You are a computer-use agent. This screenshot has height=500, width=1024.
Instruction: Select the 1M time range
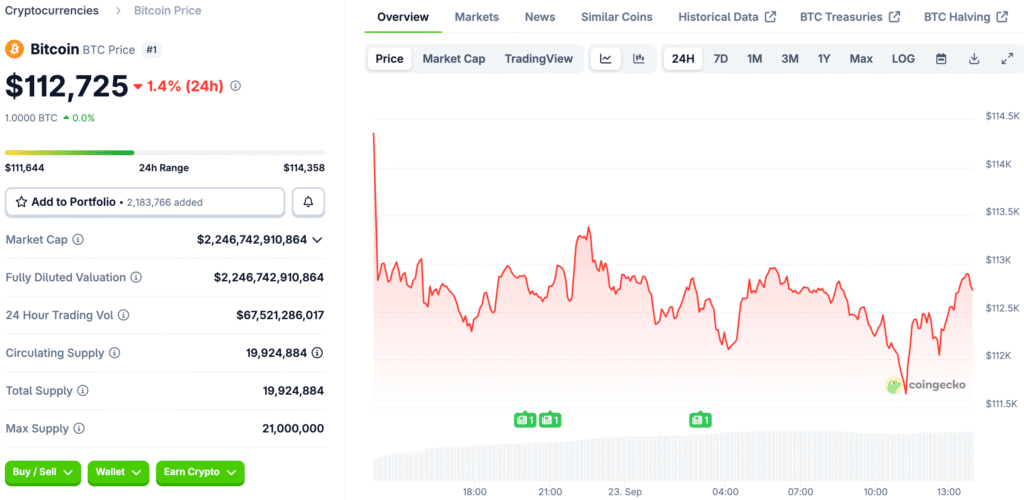(x=754, y=59)
